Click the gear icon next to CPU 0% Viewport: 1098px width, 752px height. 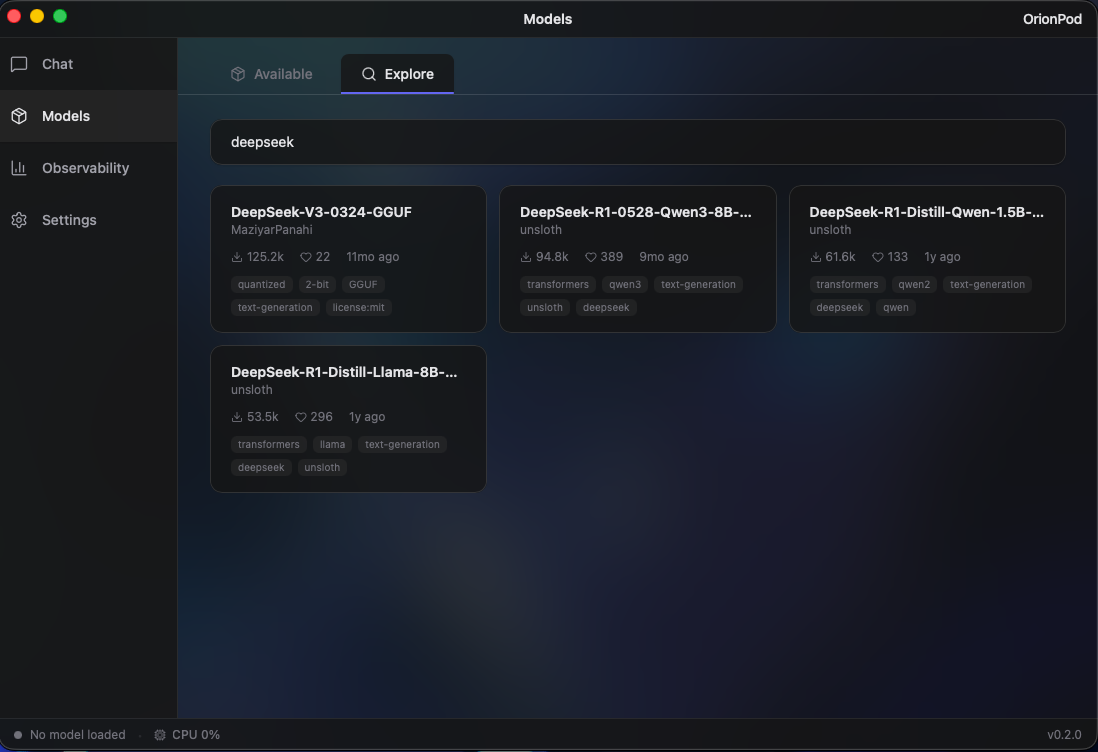[x=160, y=734]
